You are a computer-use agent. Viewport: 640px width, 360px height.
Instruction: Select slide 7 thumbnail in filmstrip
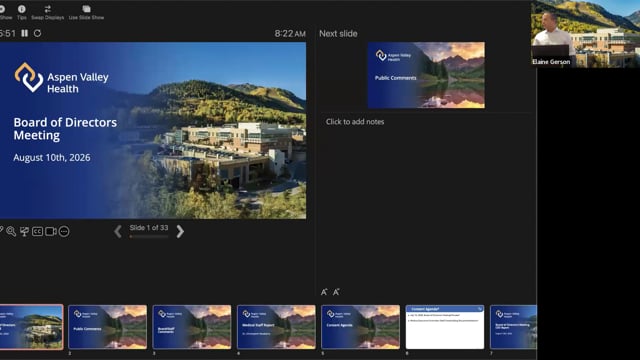tap(513, 327)
